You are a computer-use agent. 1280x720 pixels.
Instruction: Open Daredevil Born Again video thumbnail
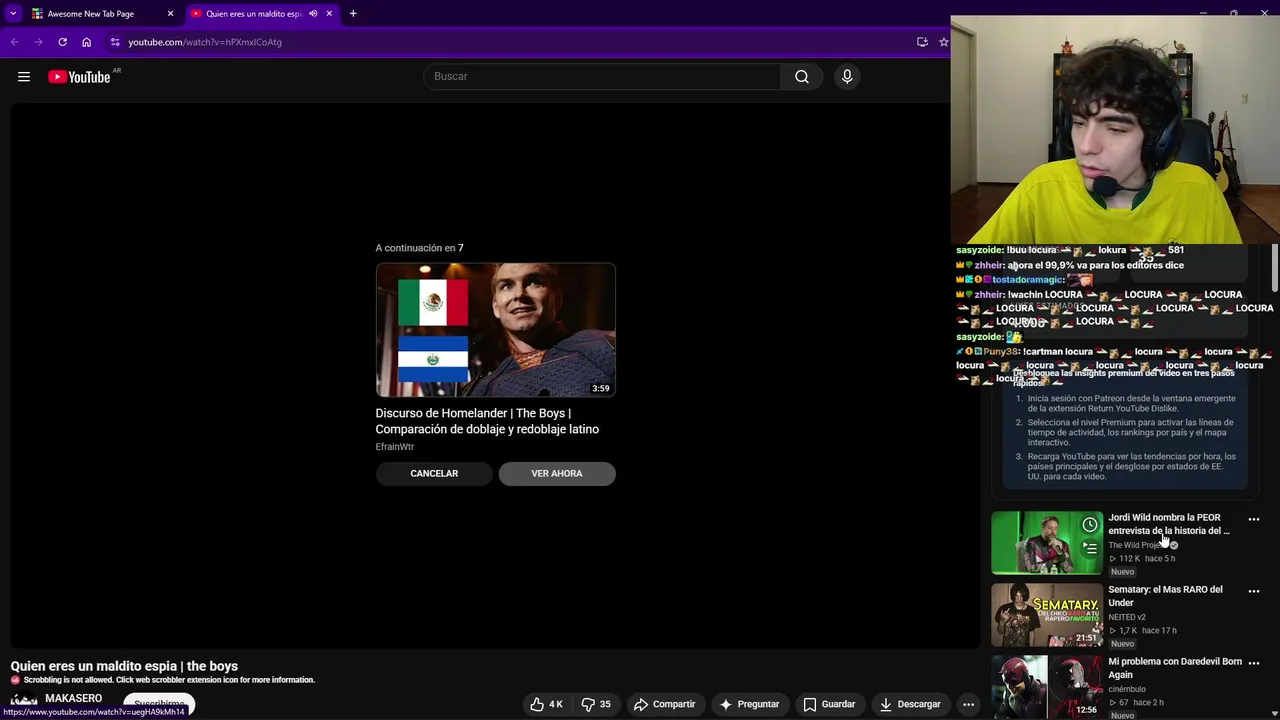click(x=1047, y=688)
